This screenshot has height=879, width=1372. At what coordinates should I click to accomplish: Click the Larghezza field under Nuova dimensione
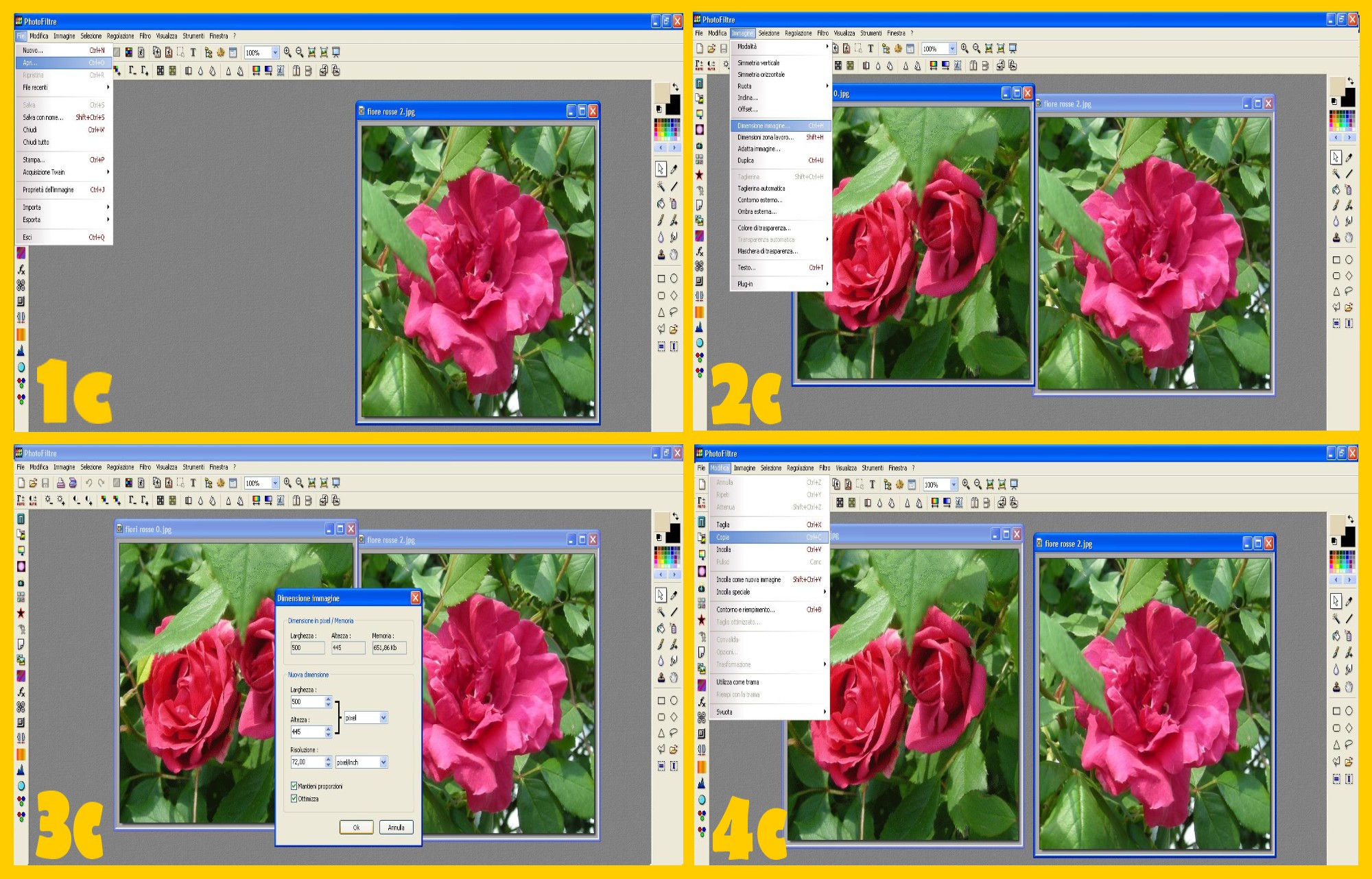tap(307, 701)
